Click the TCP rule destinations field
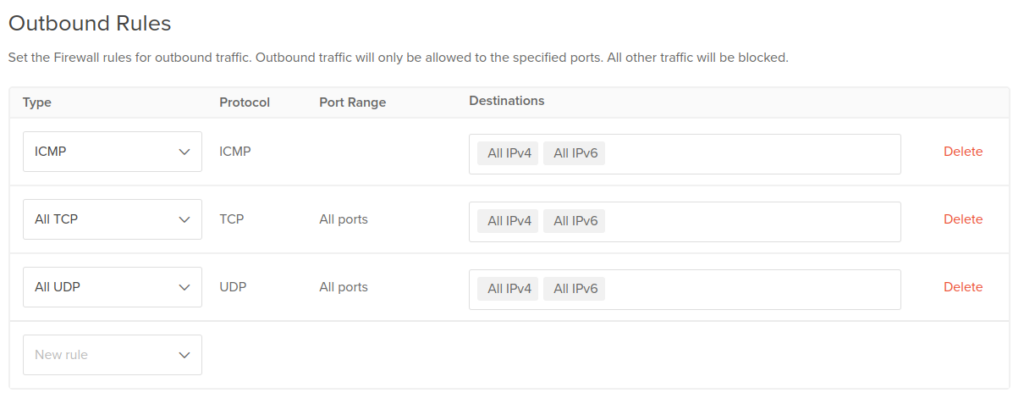1024x404 pixels. 684,222
